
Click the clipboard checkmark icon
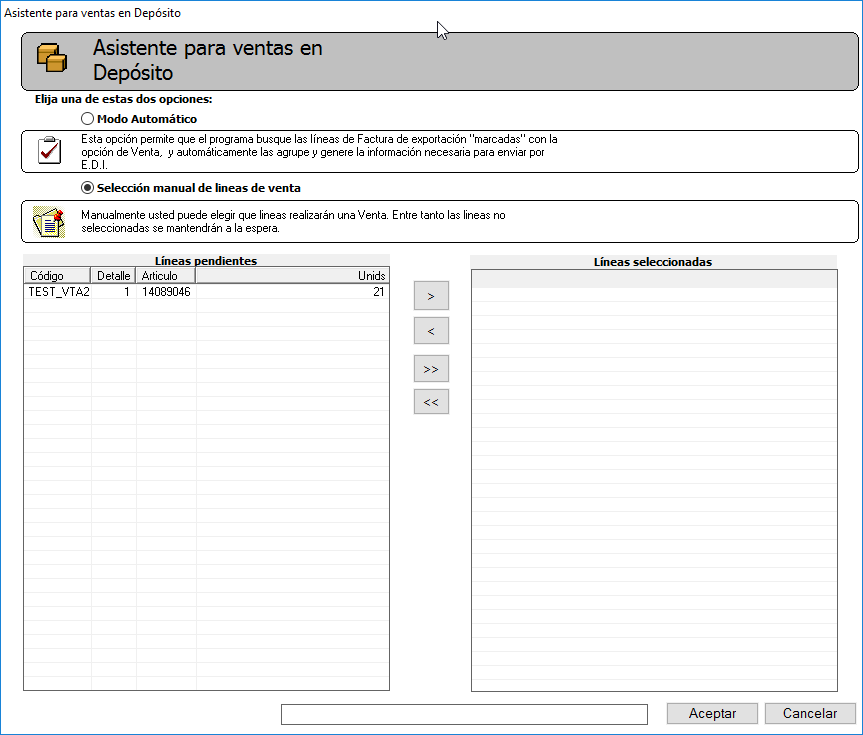point(48,151)
